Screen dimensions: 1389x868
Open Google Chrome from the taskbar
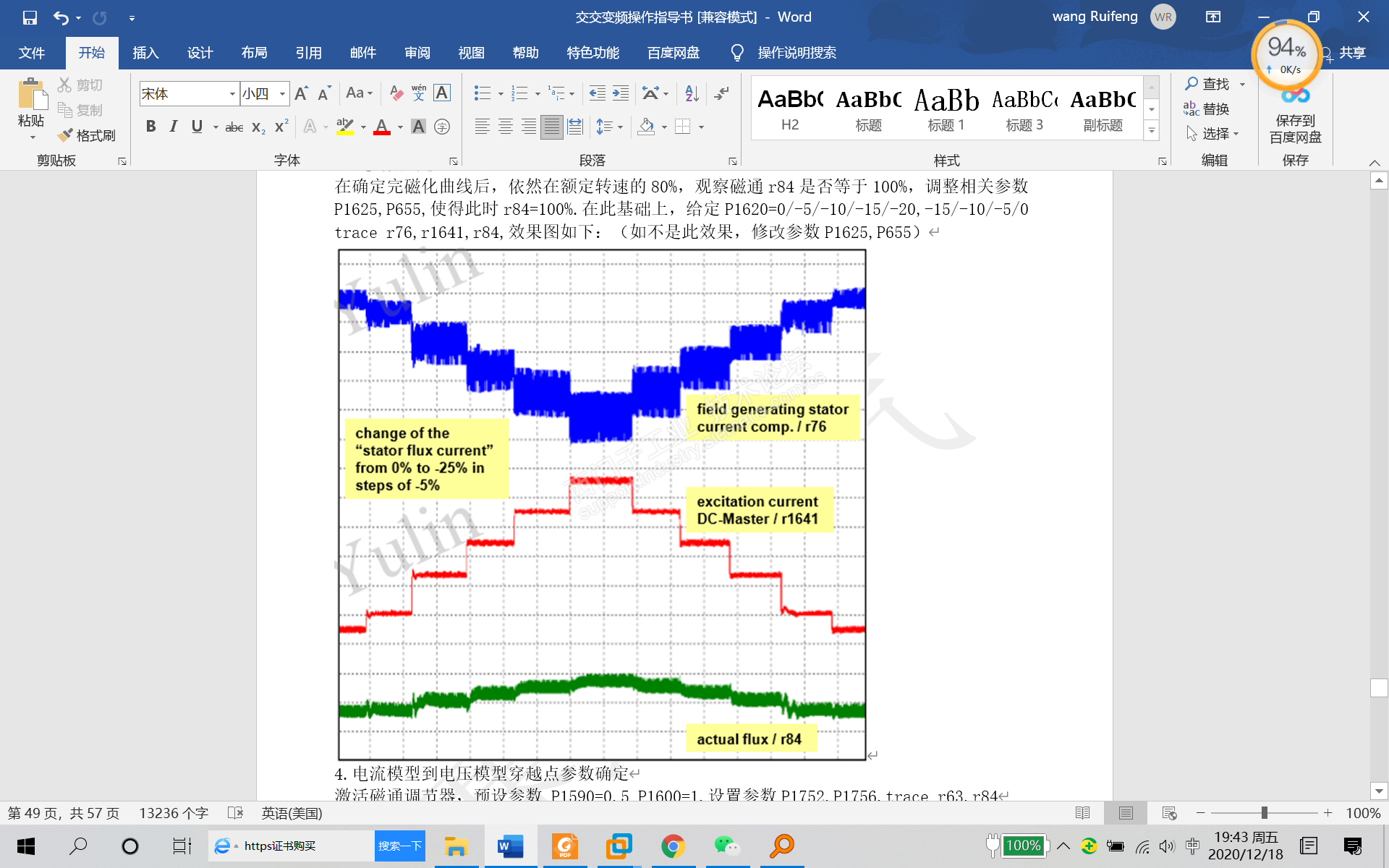coord(673,846)
